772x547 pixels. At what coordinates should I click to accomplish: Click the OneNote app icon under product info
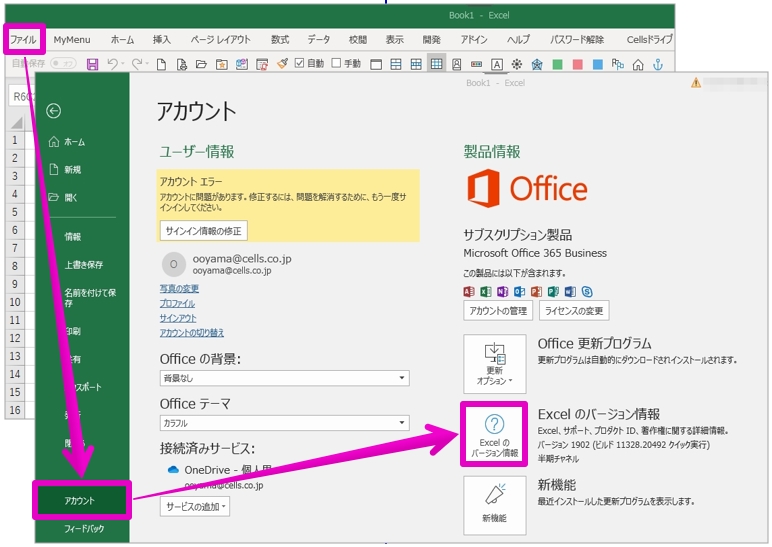point(502,291)
